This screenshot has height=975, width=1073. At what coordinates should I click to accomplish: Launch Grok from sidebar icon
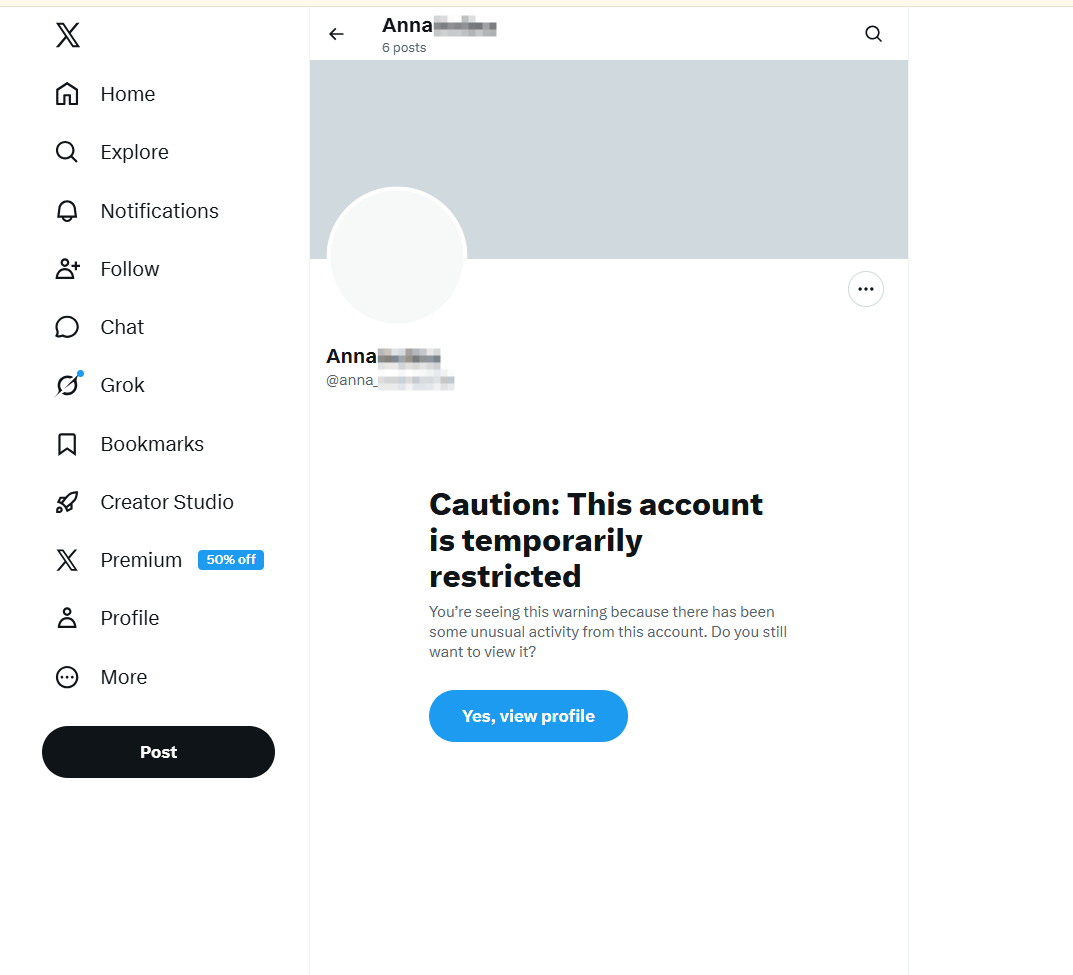[67, 385]
